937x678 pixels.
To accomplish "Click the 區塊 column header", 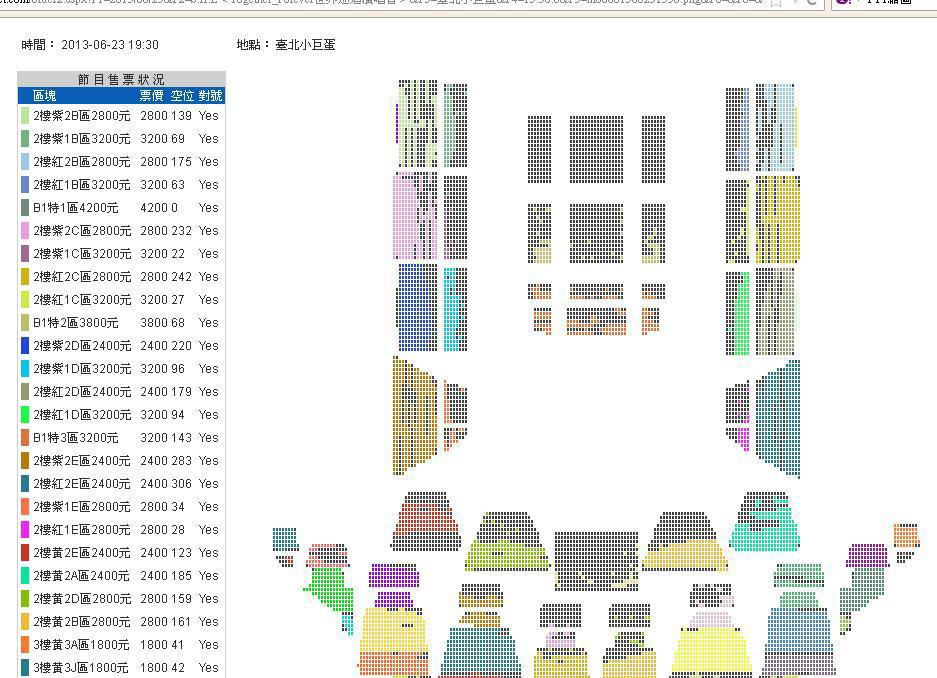I will tap(45, 96).
